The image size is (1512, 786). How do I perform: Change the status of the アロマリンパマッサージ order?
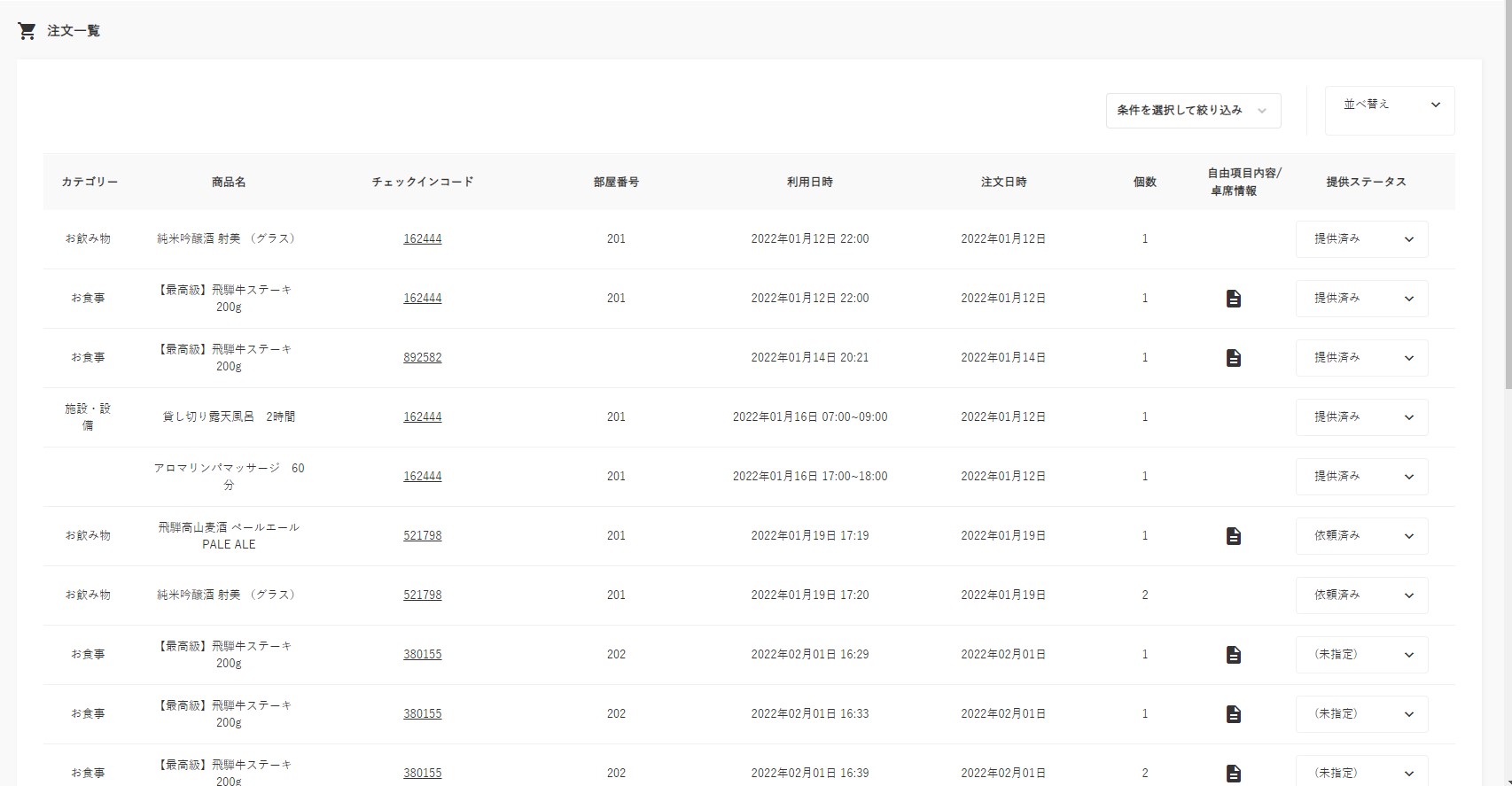[x=1361, y=477]
